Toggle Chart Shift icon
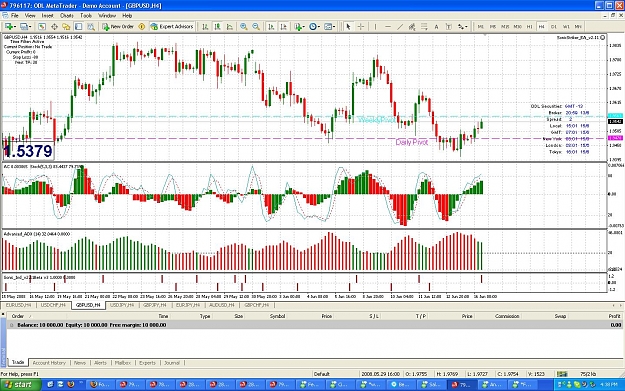 [283, 26]
